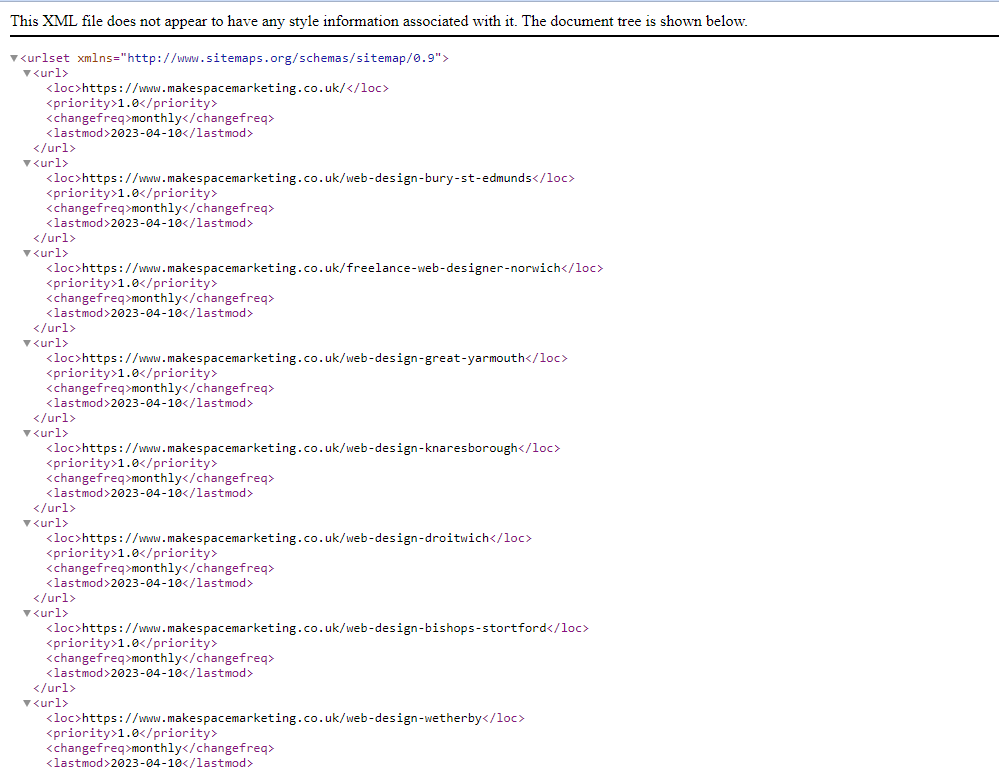The image size is (999, 771).
Task: Click changefreq monthly under the homepage url
Action: 160,118
